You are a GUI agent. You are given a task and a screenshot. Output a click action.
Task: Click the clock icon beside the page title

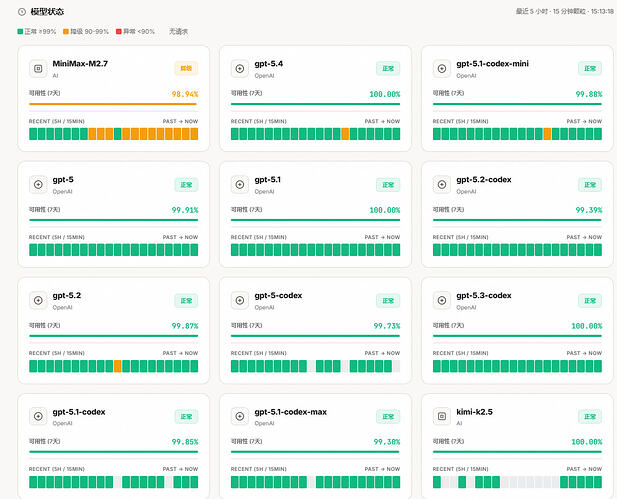pyautogui.click(x=22, y=12)
